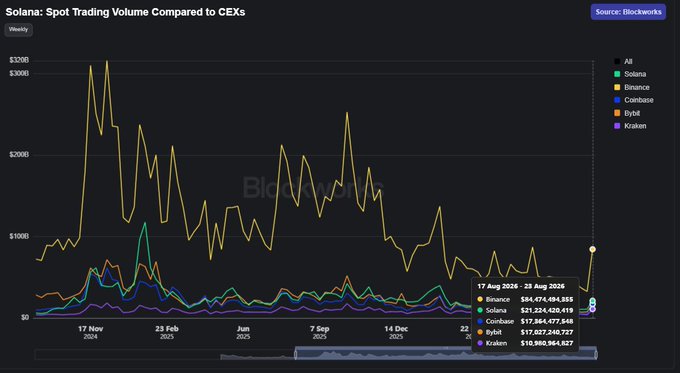
Task: Toggle the Bybit series in legend
Action: tap(627, 113)
